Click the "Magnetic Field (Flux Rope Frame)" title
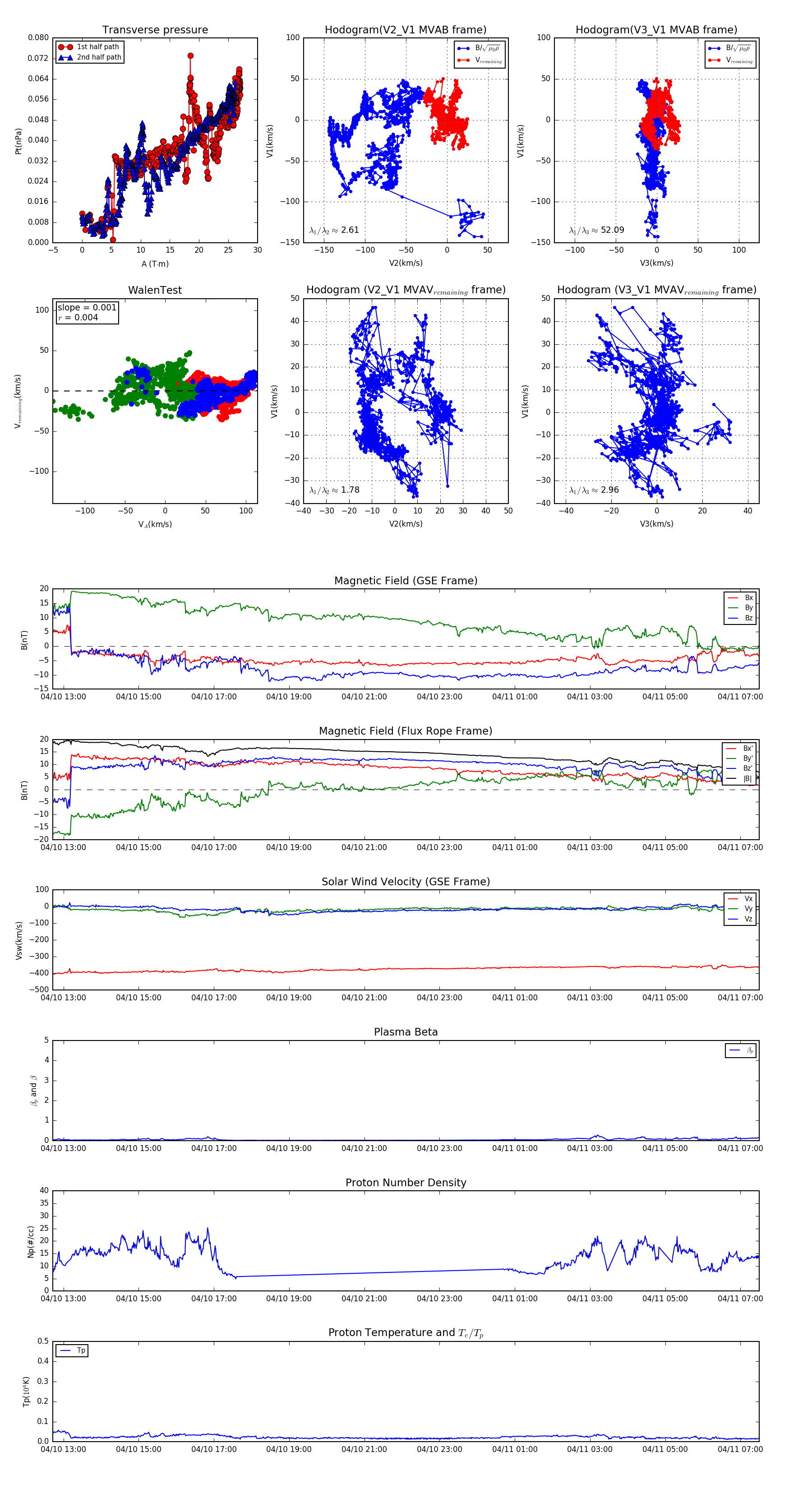The image size is (812, 1489). pyautogui.click(x=406, y=731)
